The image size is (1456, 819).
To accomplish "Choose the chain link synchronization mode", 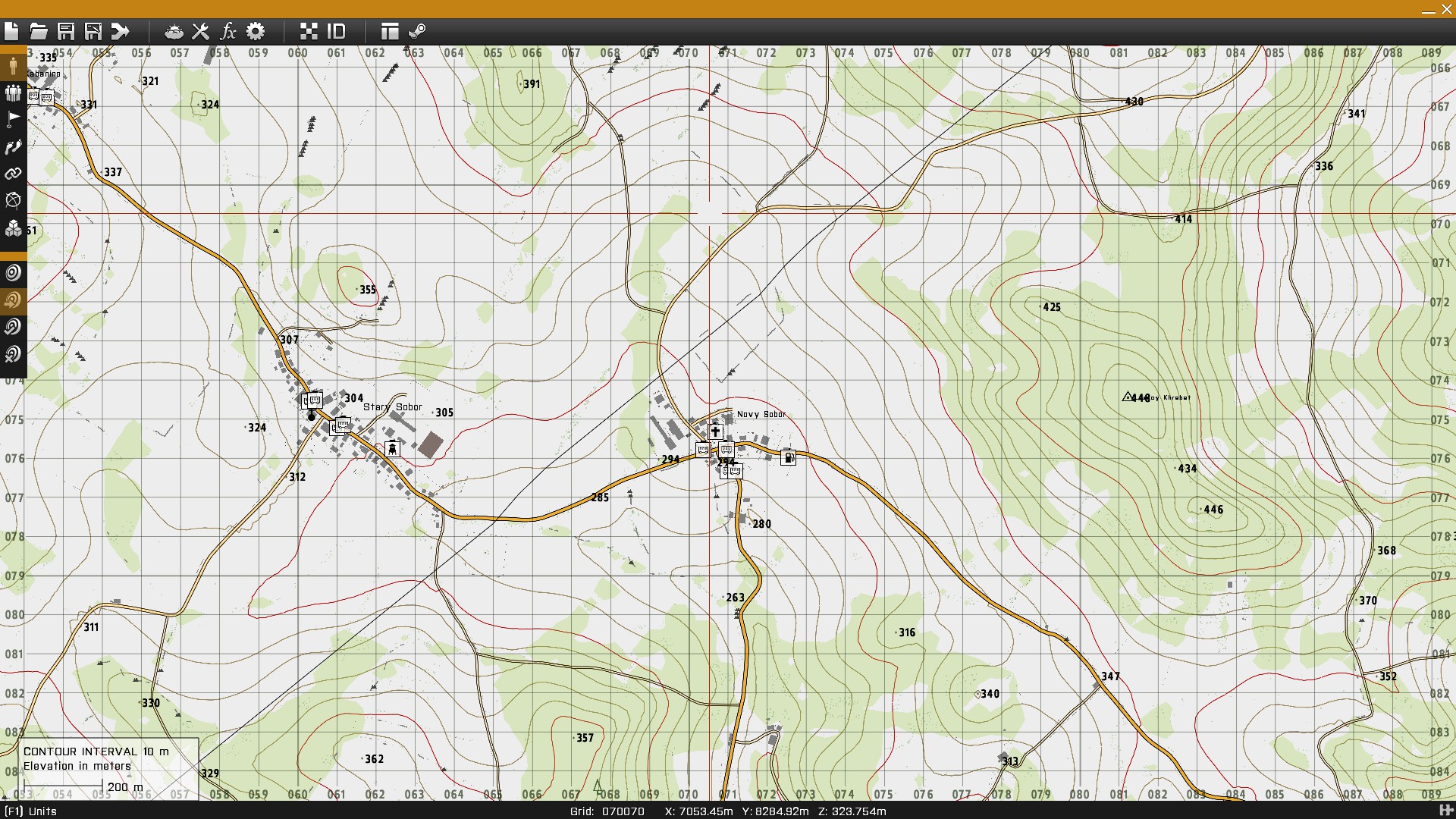I will [x=13, y=174].
